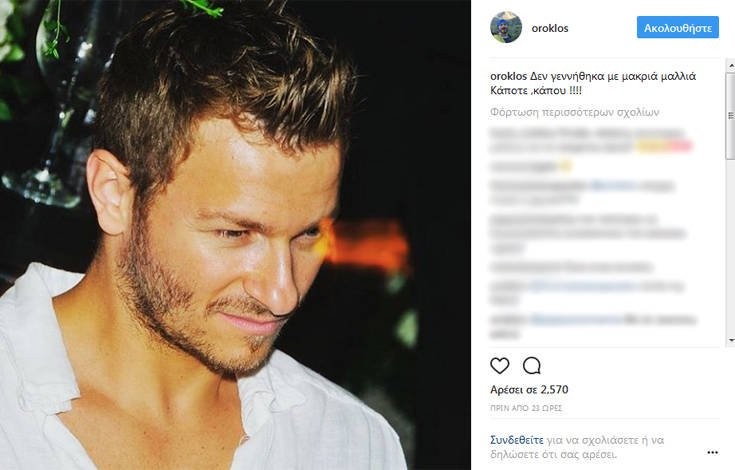The width and height of the screenshot is (735, 470).
Task: Click the blurred blue mention in third comment
Action: [614, 186]
